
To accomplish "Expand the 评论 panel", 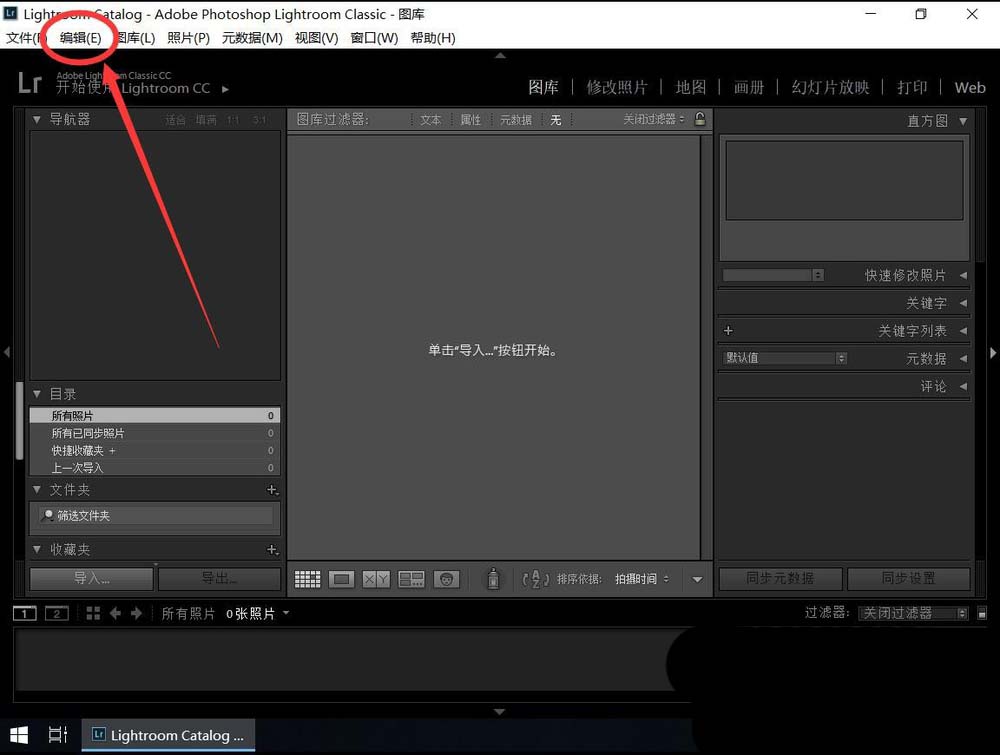I will tap(963, 386).
